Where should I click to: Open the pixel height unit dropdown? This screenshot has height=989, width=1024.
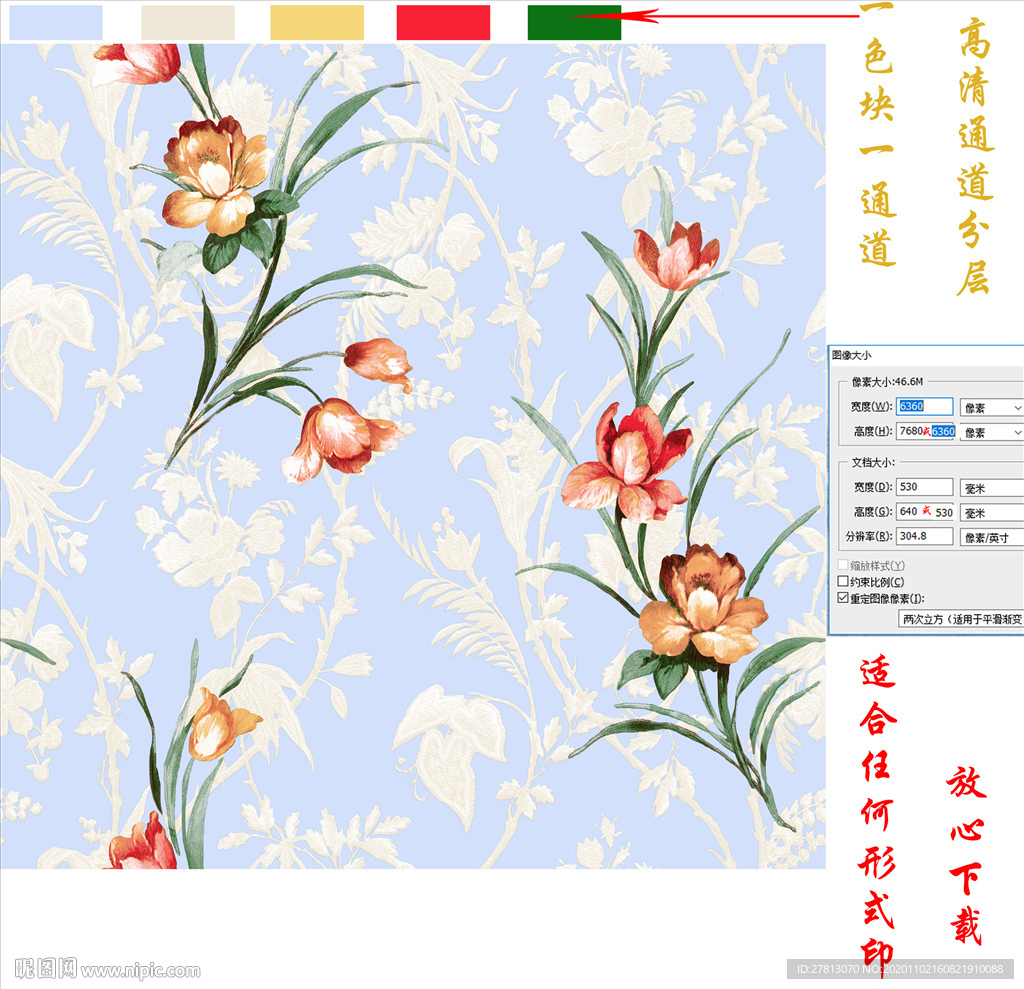991,432
